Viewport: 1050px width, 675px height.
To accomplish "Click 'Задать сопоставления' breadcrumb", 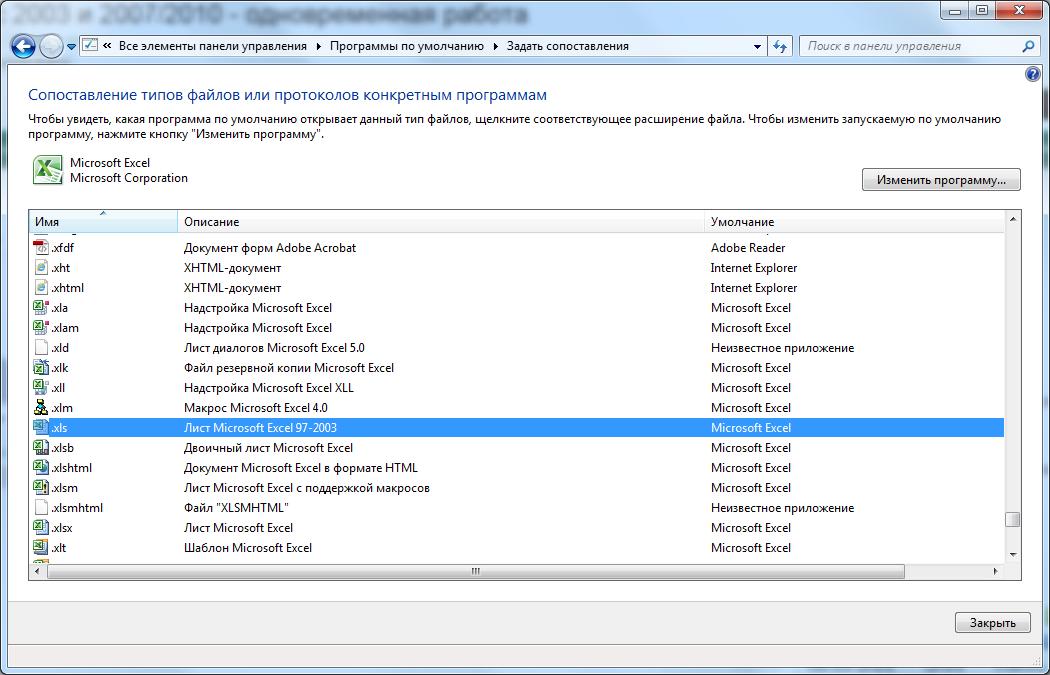I will pos(567,46).
